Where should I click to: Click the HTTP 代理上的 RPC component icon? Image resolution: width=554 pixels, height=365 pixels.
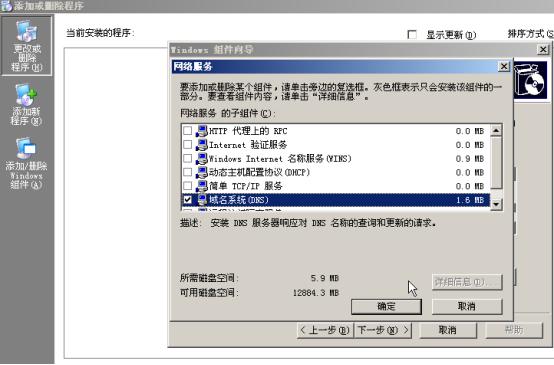pyautogui.click(x=202, y=131)
